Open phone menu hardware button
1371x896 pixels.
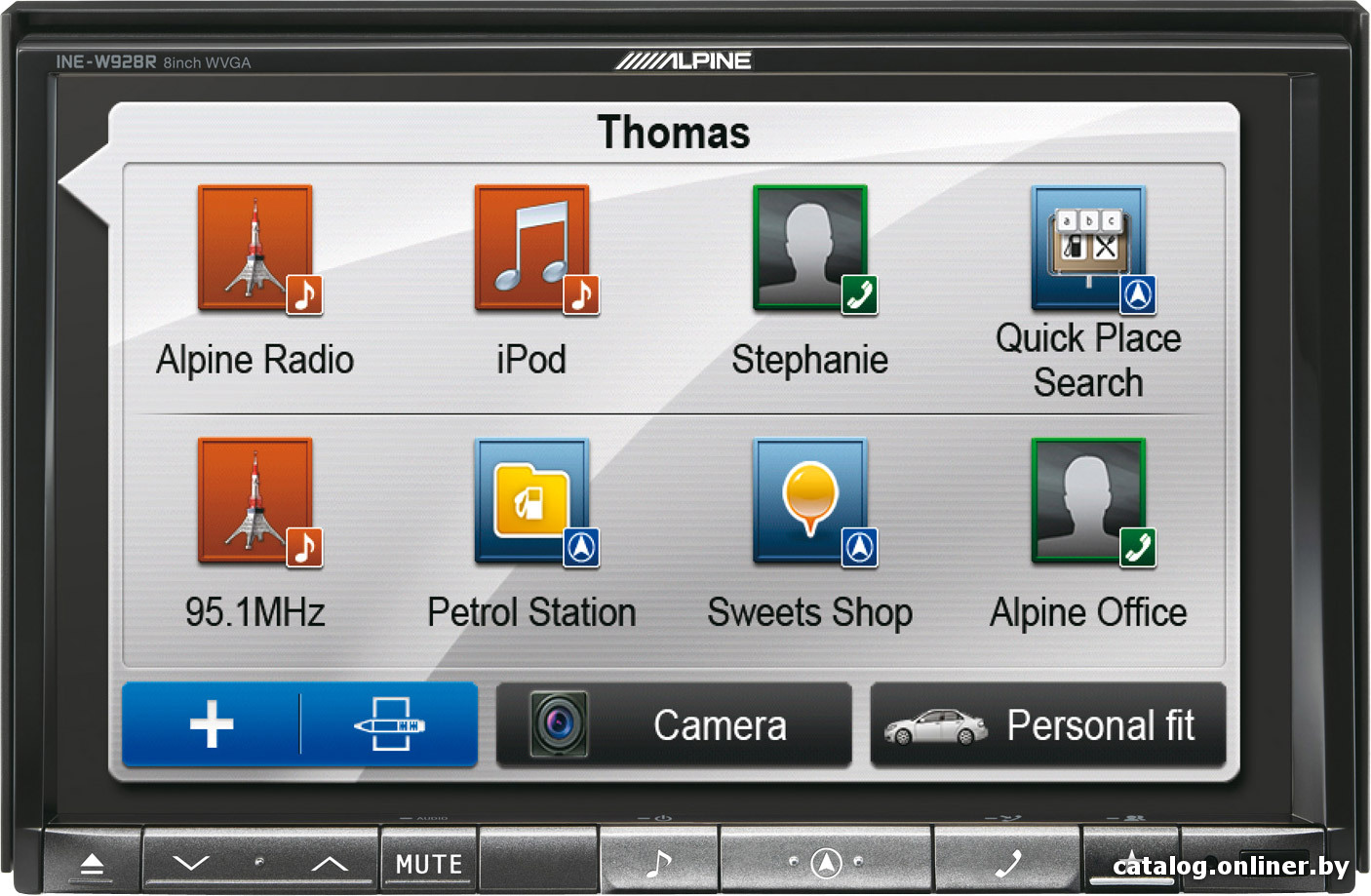[x=1007, y=863]
